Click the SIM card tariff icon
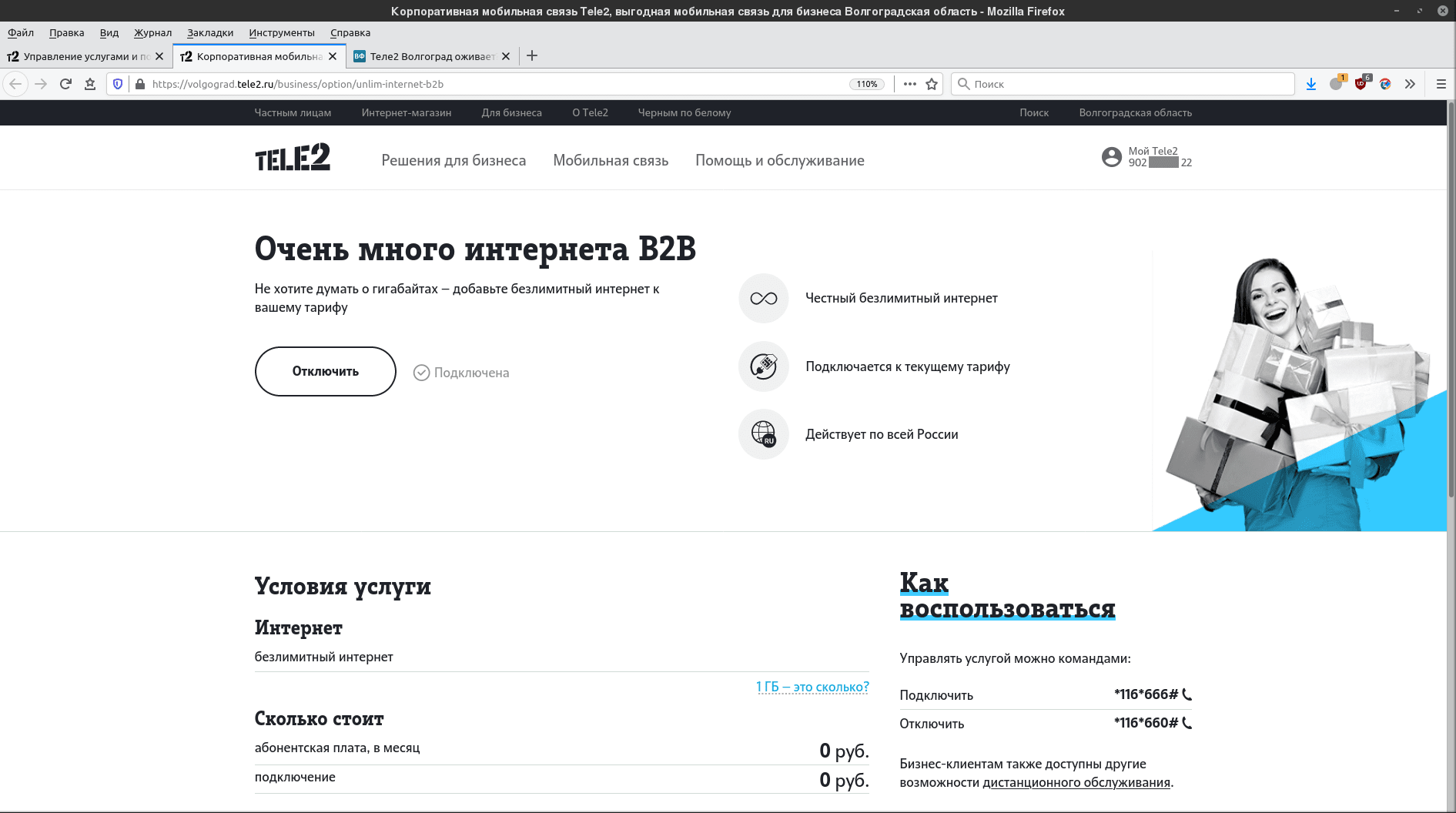Image resolution: width=1456 pixels, height=813 pixels. [x=764, y=366]
